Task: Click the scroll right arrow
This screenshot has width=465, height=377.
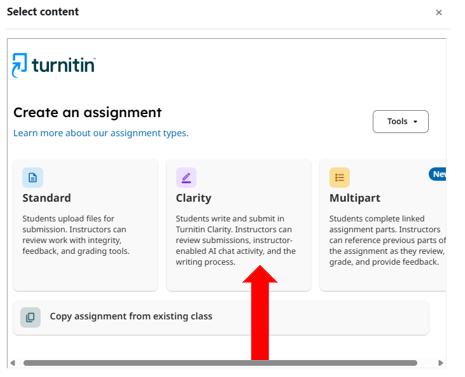Action: 441,363
